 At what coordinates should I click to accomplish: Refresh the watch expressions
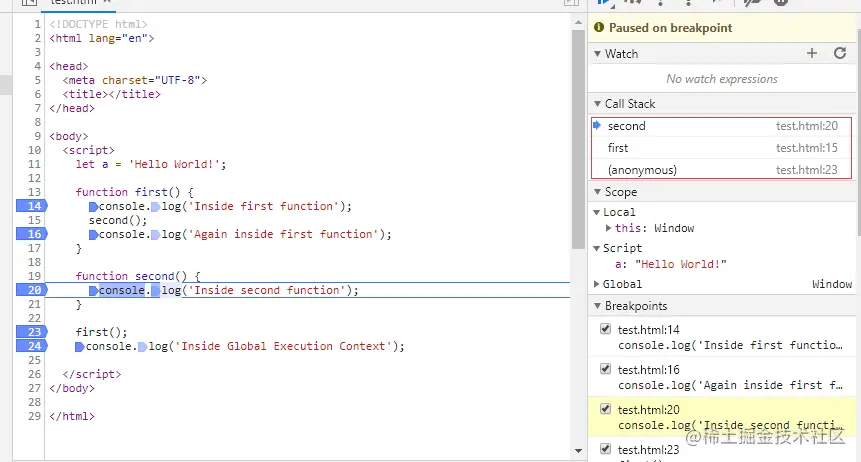(840, 53)
